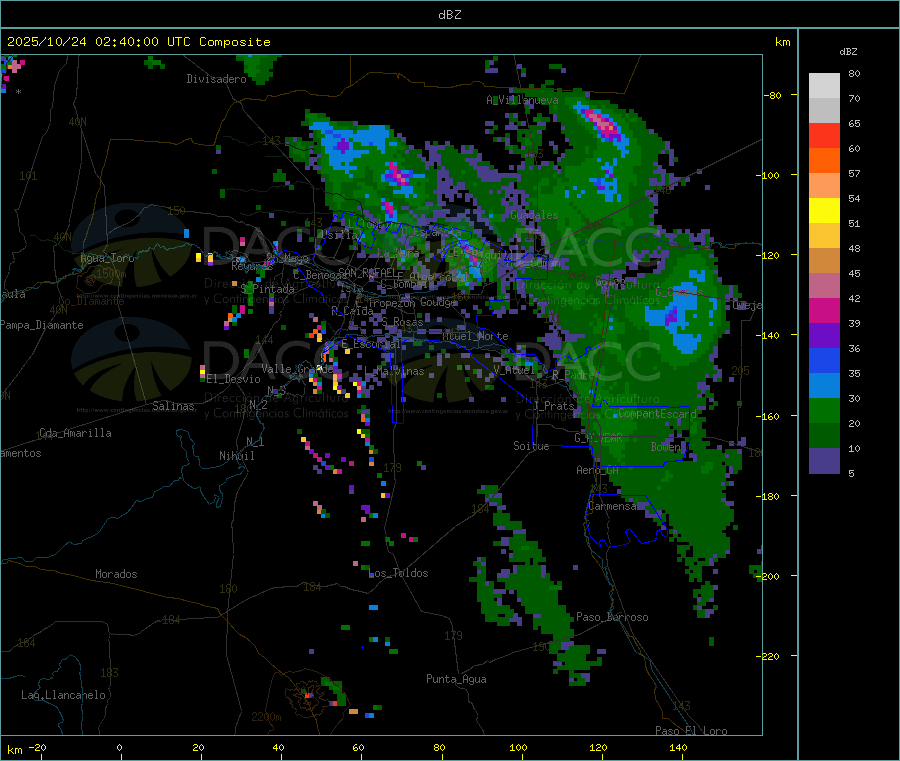
Task: Click the Carmensa location label
Action: click(612, 506)
